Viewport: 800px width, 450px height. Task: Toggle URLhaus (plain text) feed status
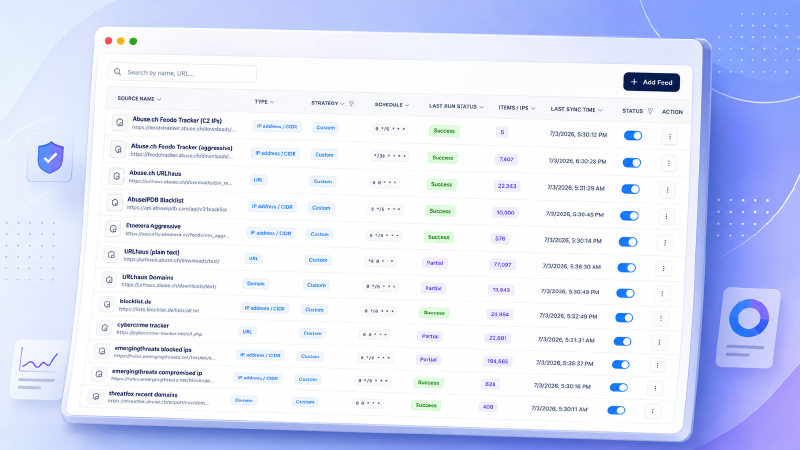(x=627, y=268)
